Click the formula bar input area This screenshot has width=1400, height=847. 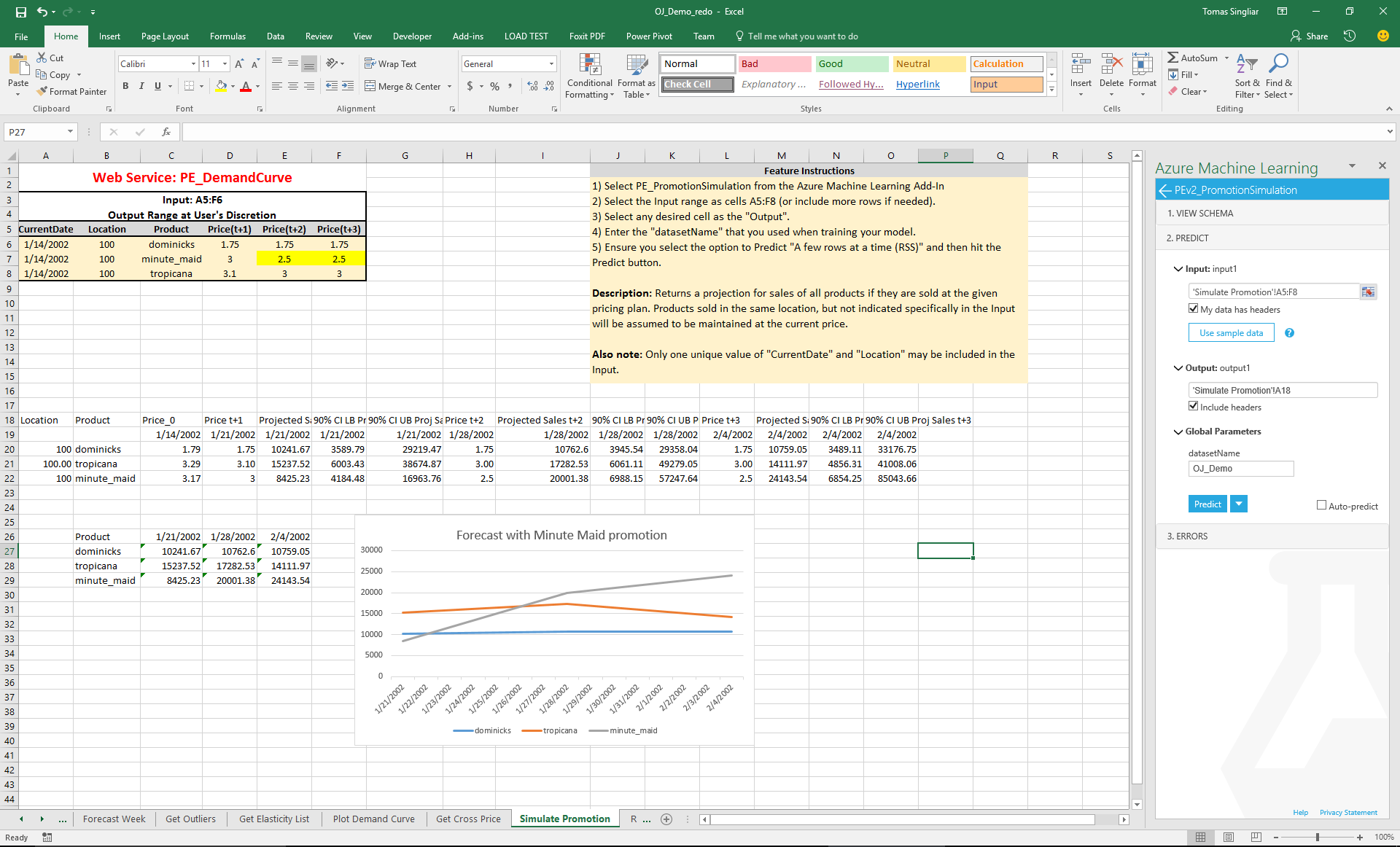tap(784, 132)
